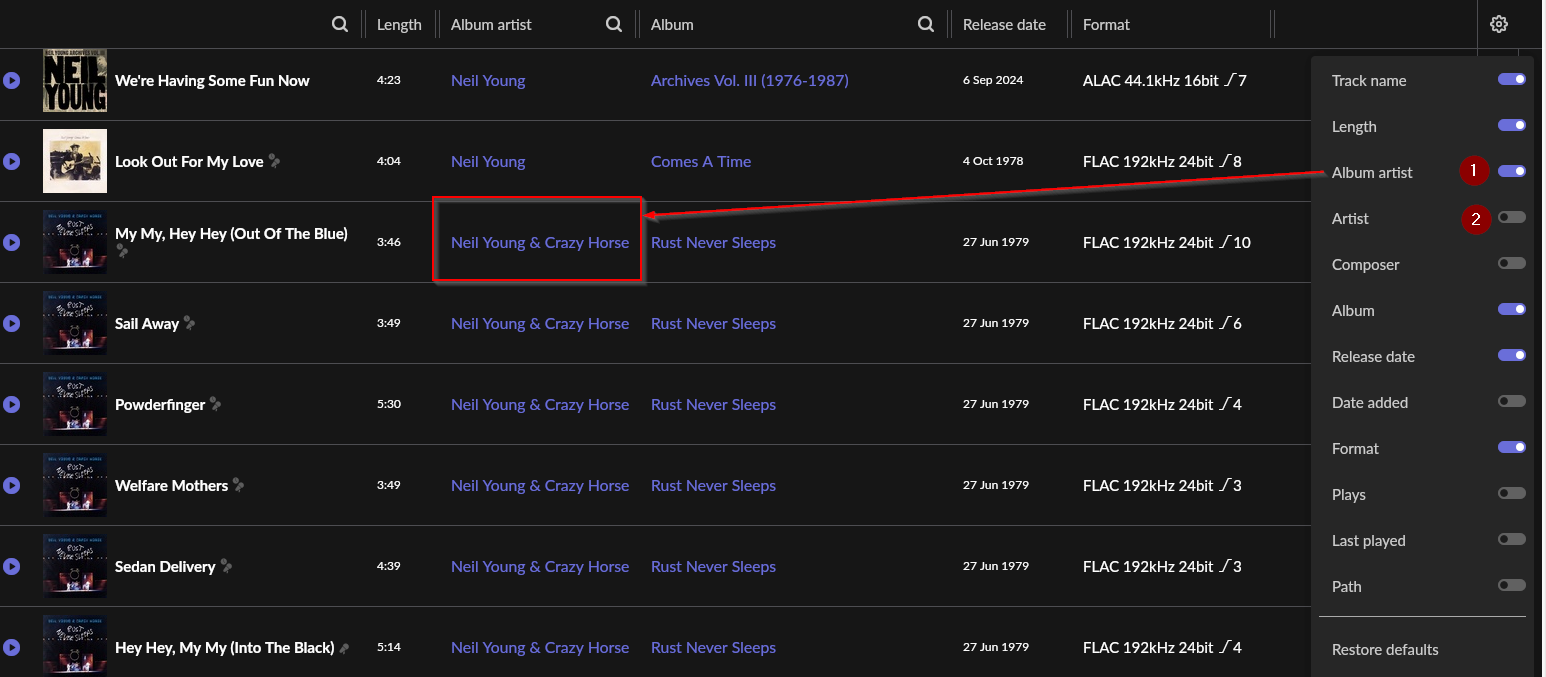Sort tracks by the Album header

[x=672, y=25]
